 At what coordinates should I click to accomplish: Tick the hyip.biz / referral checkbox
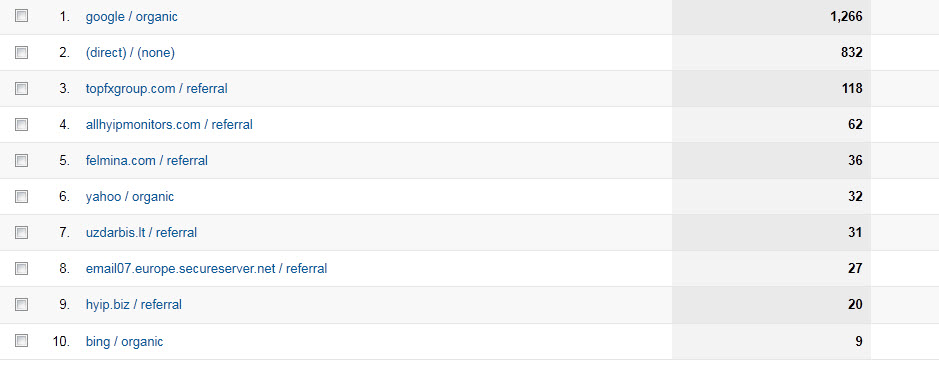point(22,304)
